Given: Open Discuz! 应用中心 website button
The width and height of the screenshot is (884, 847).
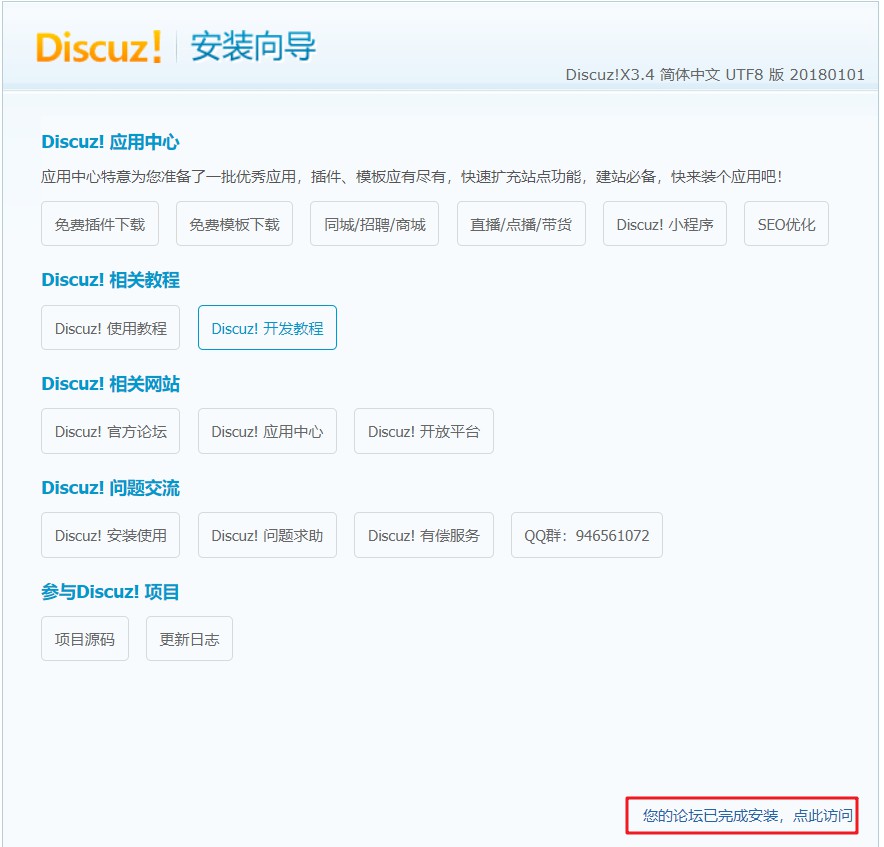Looking at the screenshot, I should pos(267,431).
